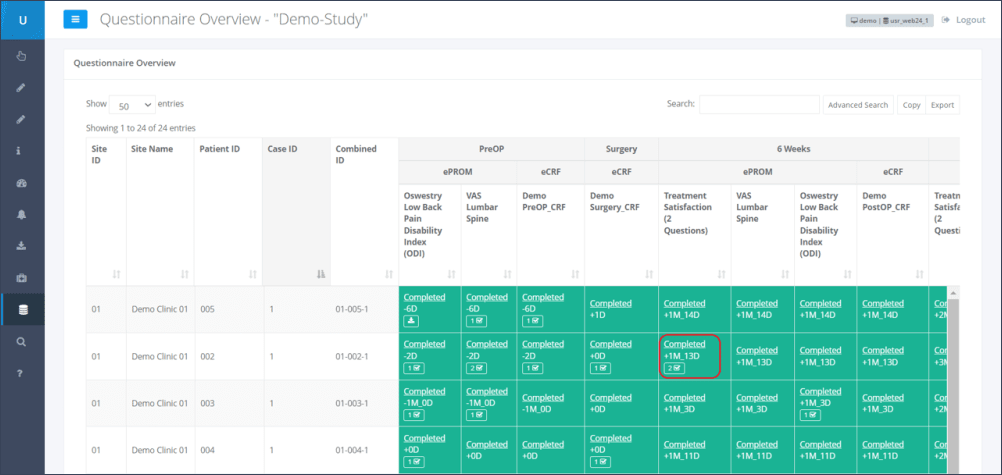The width and height of the screenshot is (1002, 475).
Task: Click the Export button
Action: point(942,105)
